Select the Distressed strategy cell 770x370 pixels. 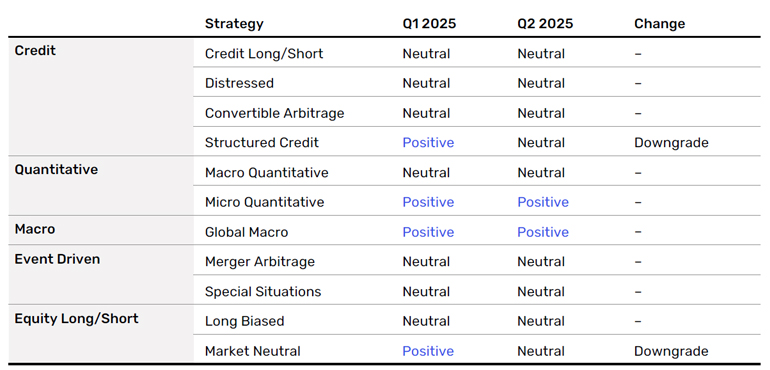pyautogui.click(x=239, y=83)
